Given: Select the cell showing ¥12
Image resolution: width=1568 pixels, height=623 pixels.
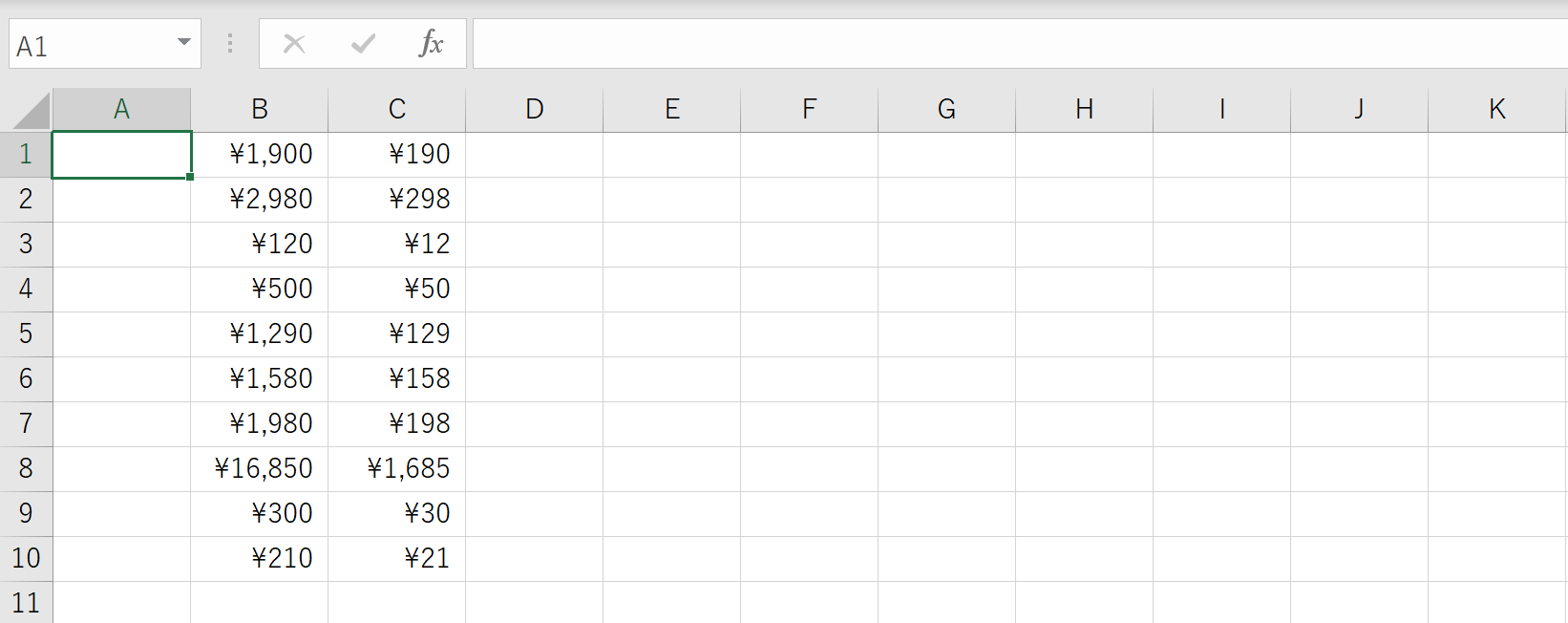Looking at the screenshot, I should tap(396, 244).
